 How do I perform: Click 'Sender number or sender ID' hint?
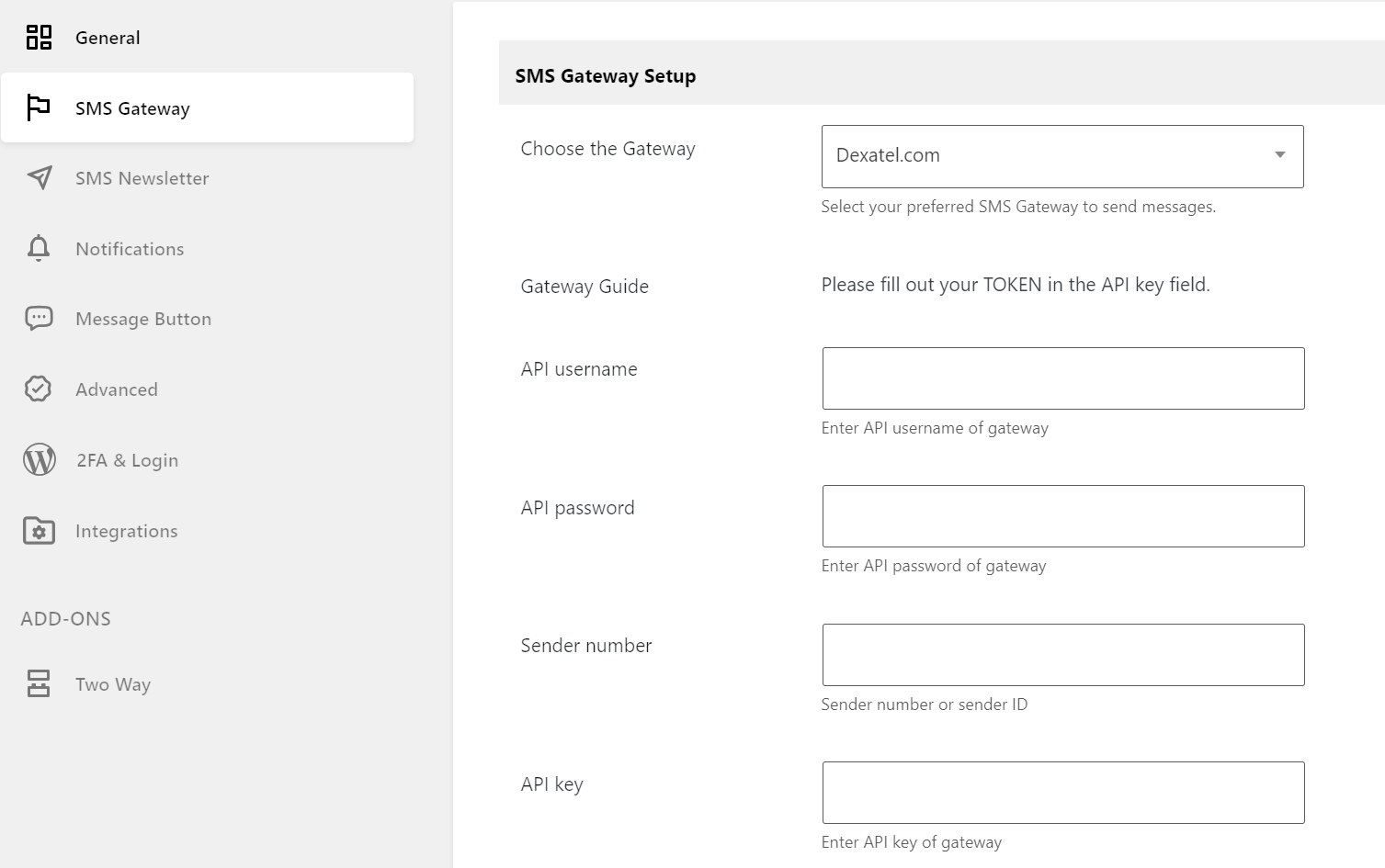925,705
